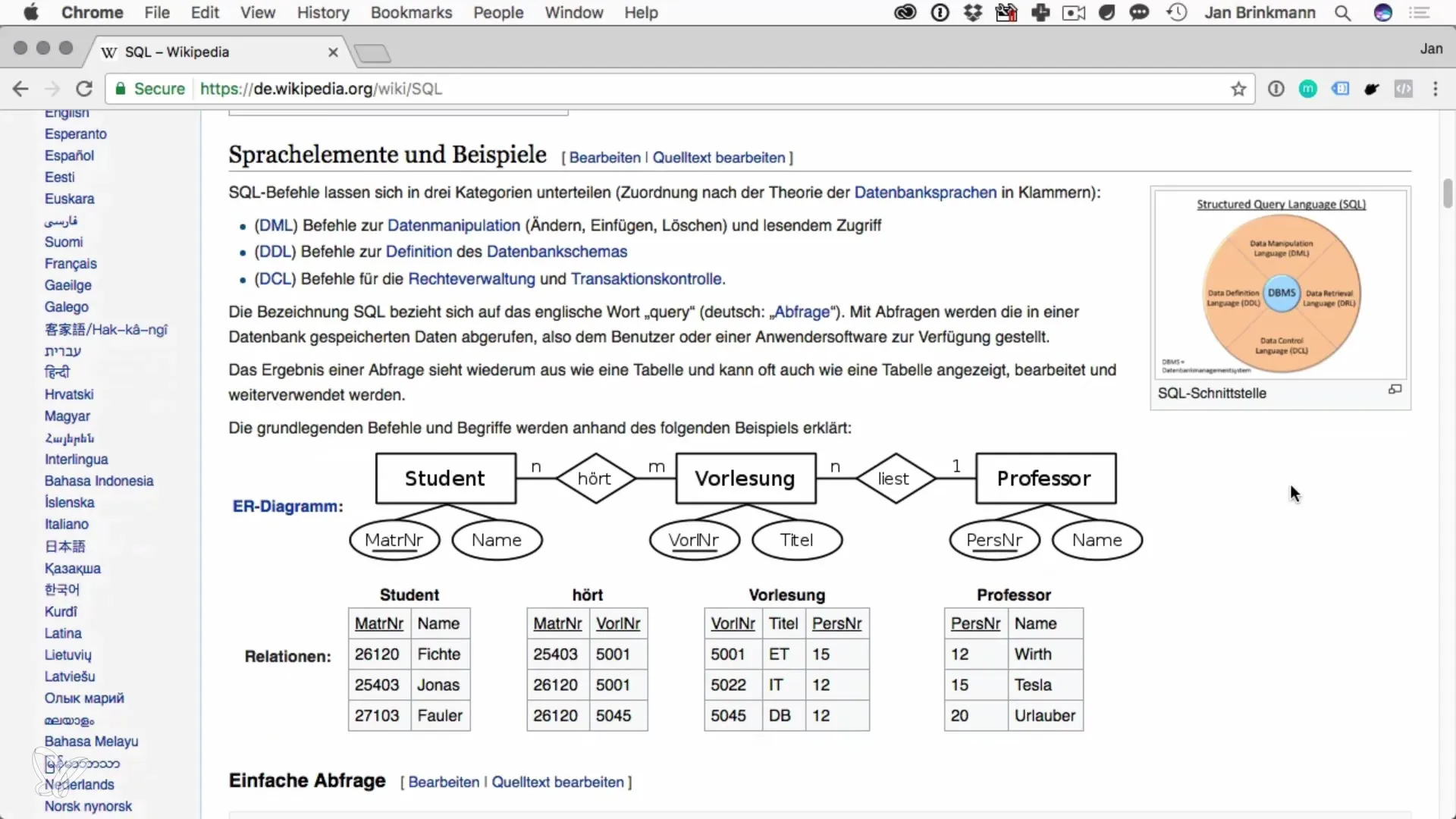Open the File menu
Screen dimensions: 1456x819
click(x=157, y=13)
